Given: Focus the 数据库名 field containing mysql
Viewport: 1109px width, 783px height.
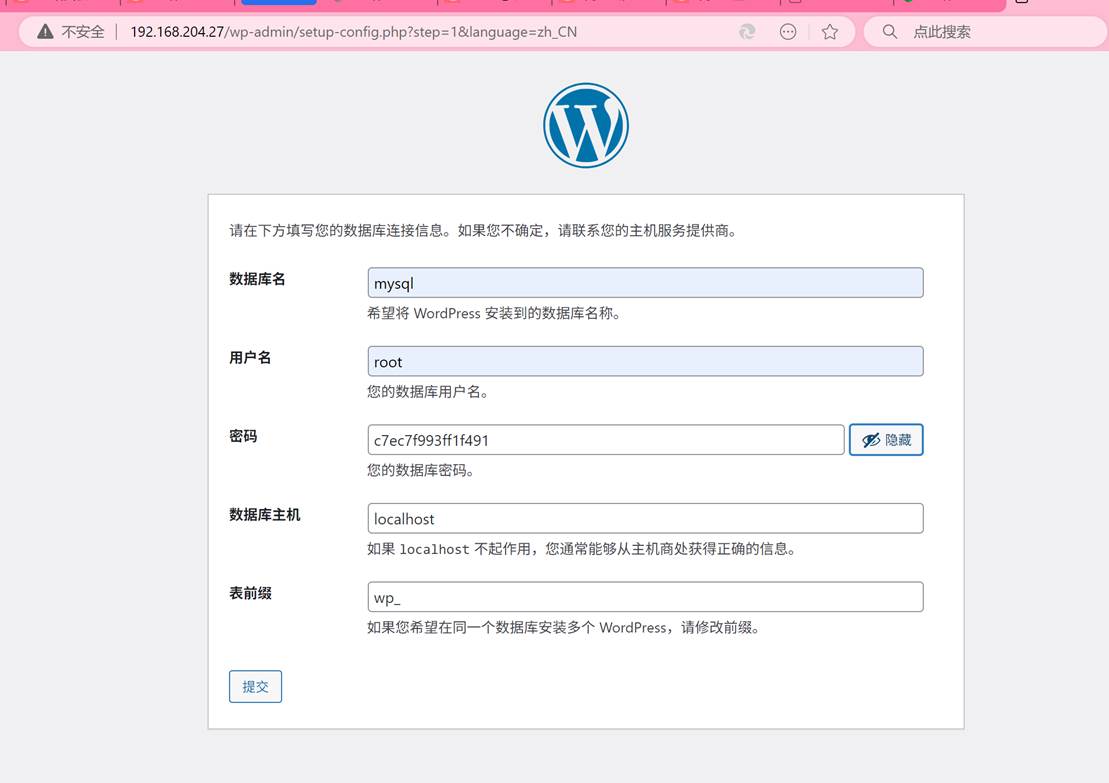Looking at the screenshot, I should (x=645, y=283).
